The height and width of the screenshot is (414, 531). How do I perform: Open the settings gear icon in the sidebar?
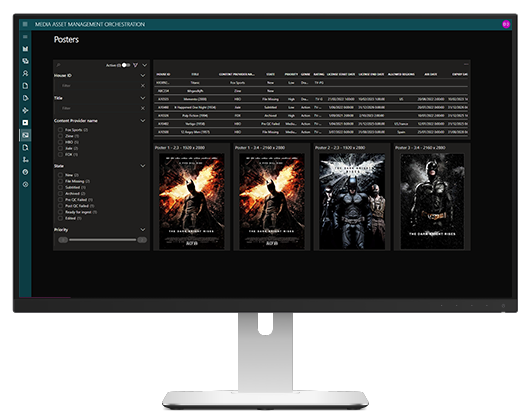pyautogui.click(x=25, y=184)
